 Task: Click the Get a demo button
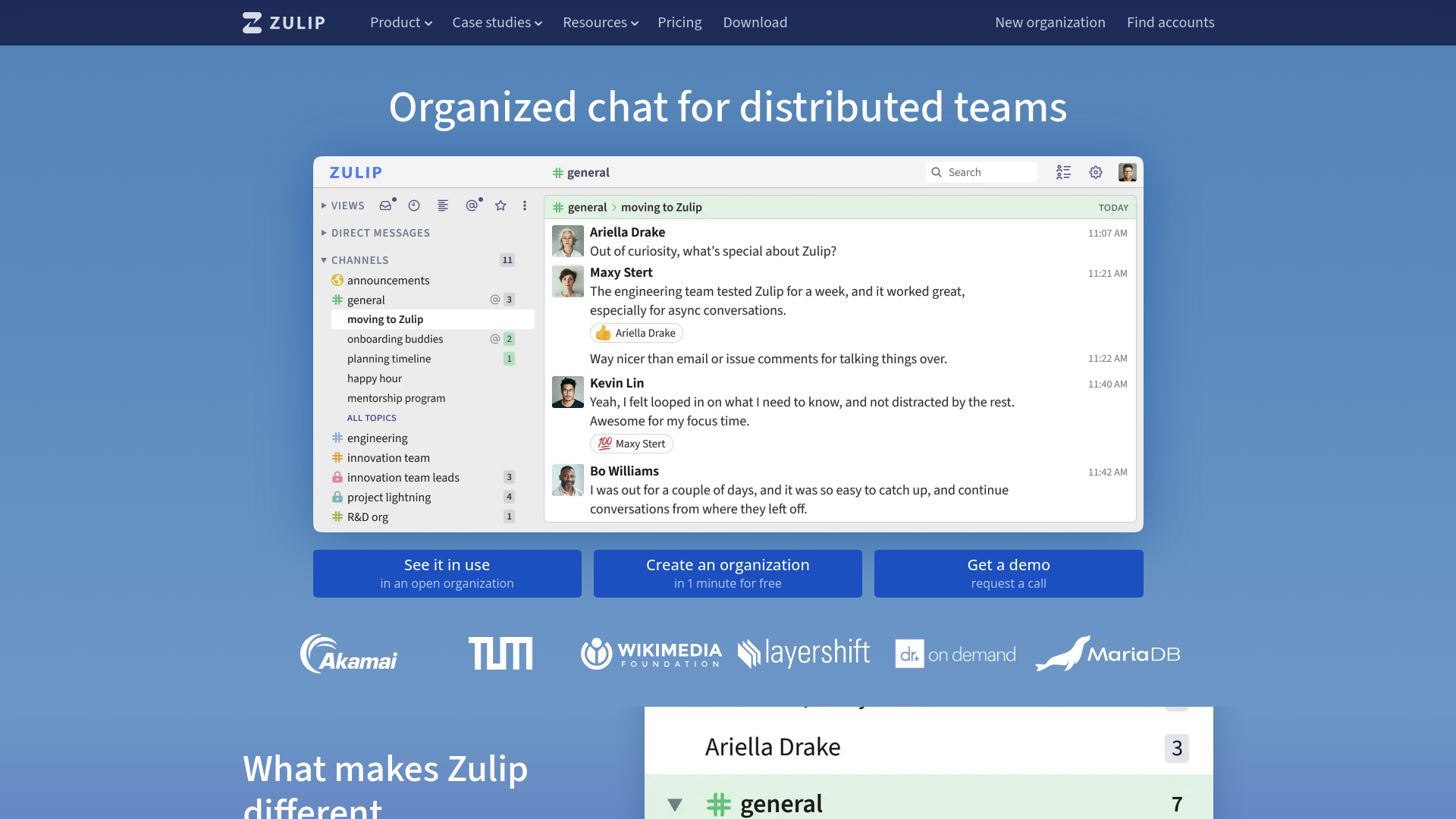pyautogui.click(x=1009, y=573)
